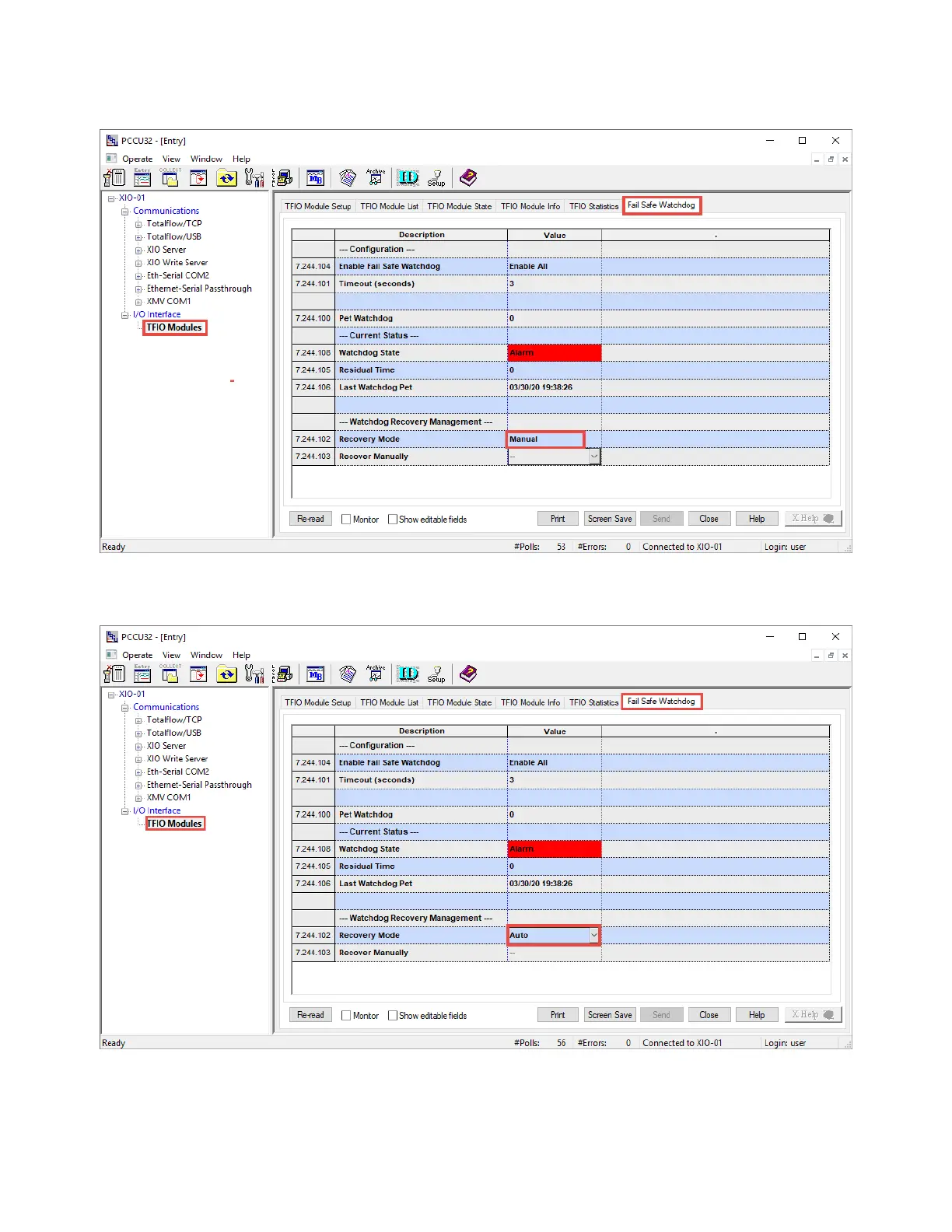The width and height of the screenshot is (952, 1232).
Task: Open the yellow file transfer folder icon, upper window
Action: pyautogui.click(x=226, y=178)
